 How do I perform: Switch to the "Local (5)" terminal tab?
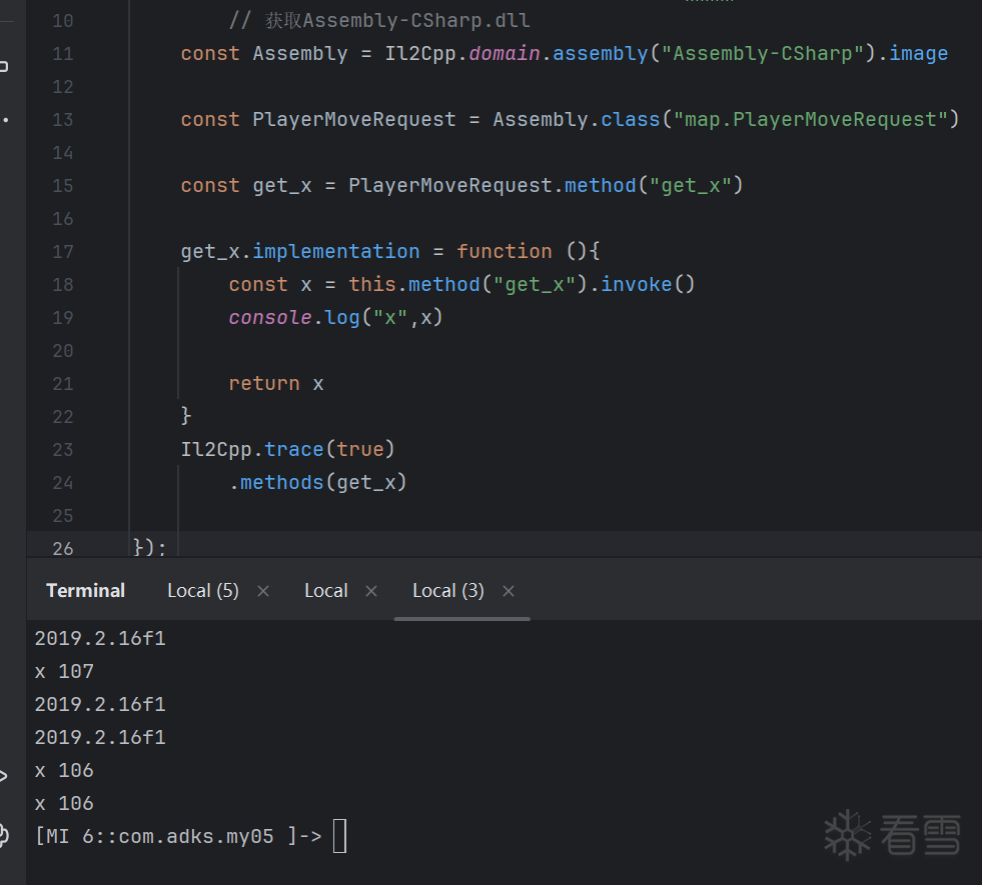point(202,591)
